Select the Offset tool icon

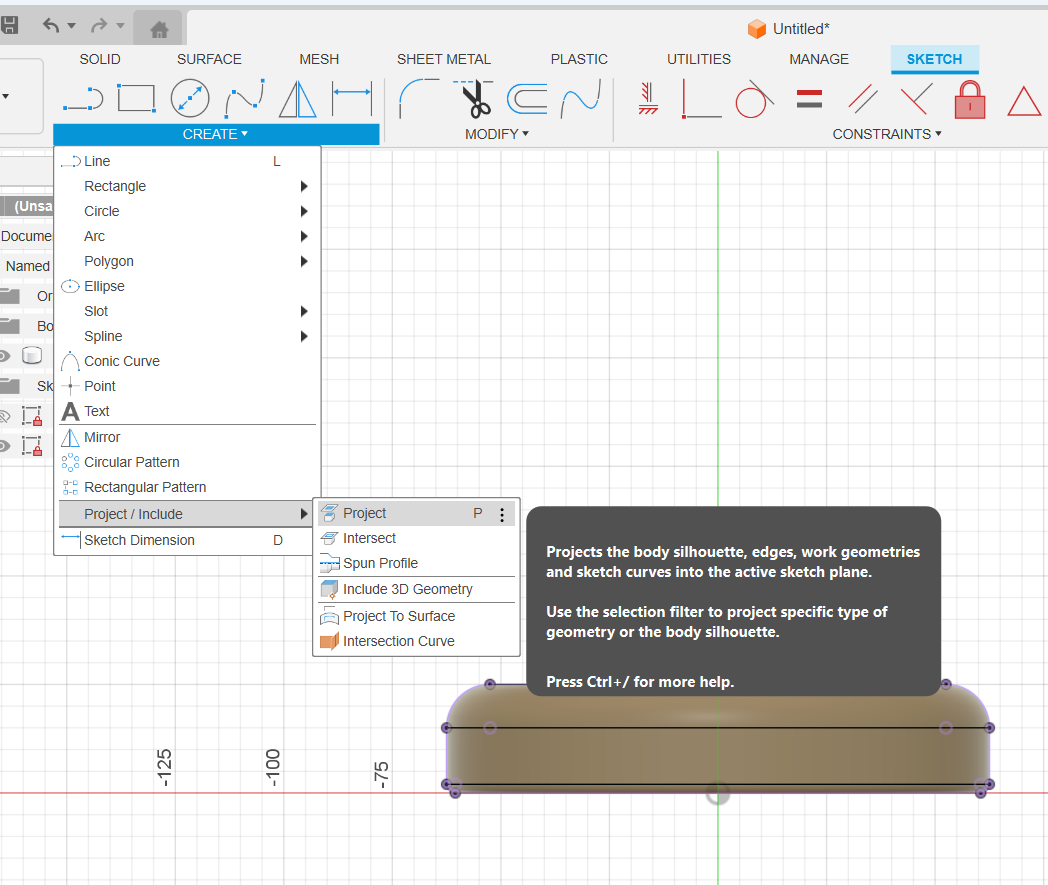(527, 99)
